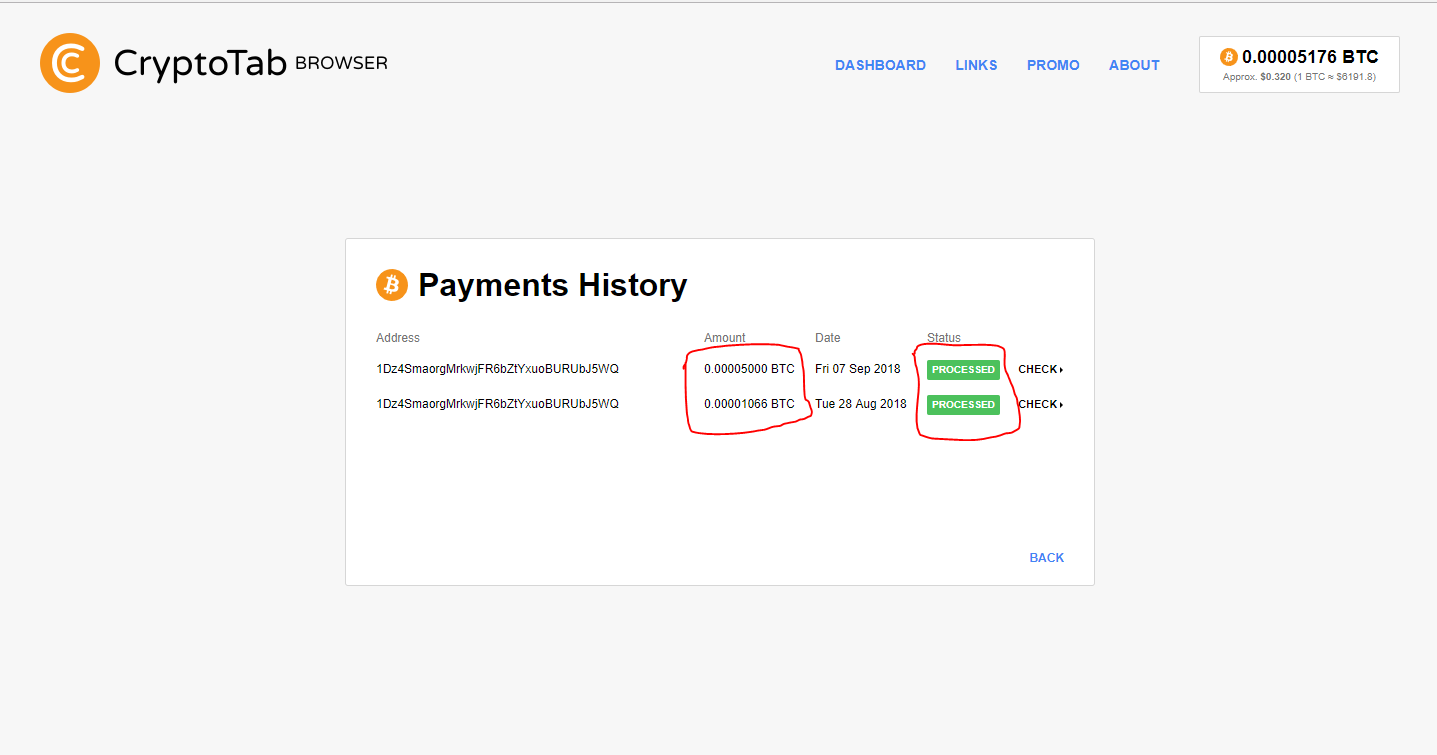Select the orange CryptoTab C emblem
The height and width of the screenshot is (755, 1437).
click(69, 62)
